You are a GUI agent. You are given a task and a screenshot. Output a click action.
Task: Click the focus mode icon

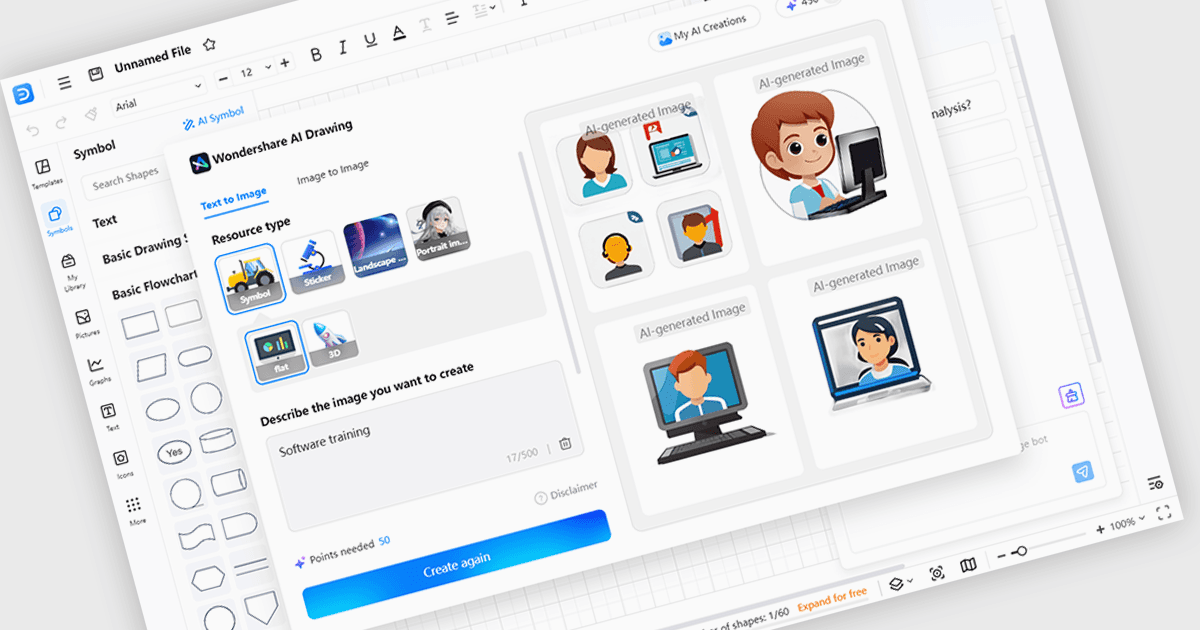pos(937,573)
